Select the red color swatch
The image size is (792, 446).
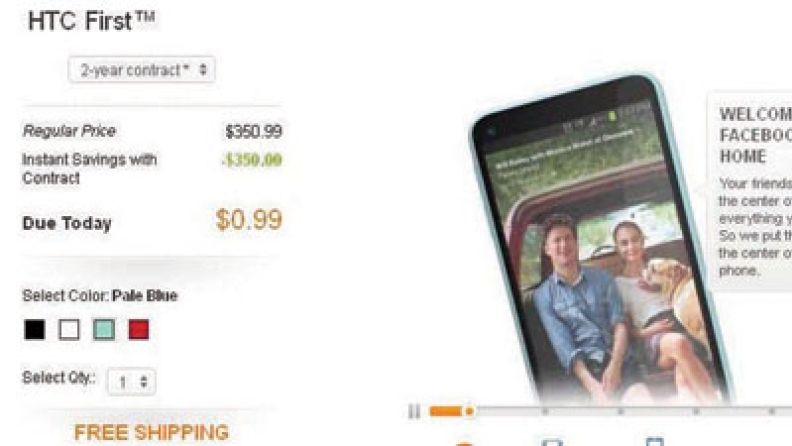(x=139, y=330)
